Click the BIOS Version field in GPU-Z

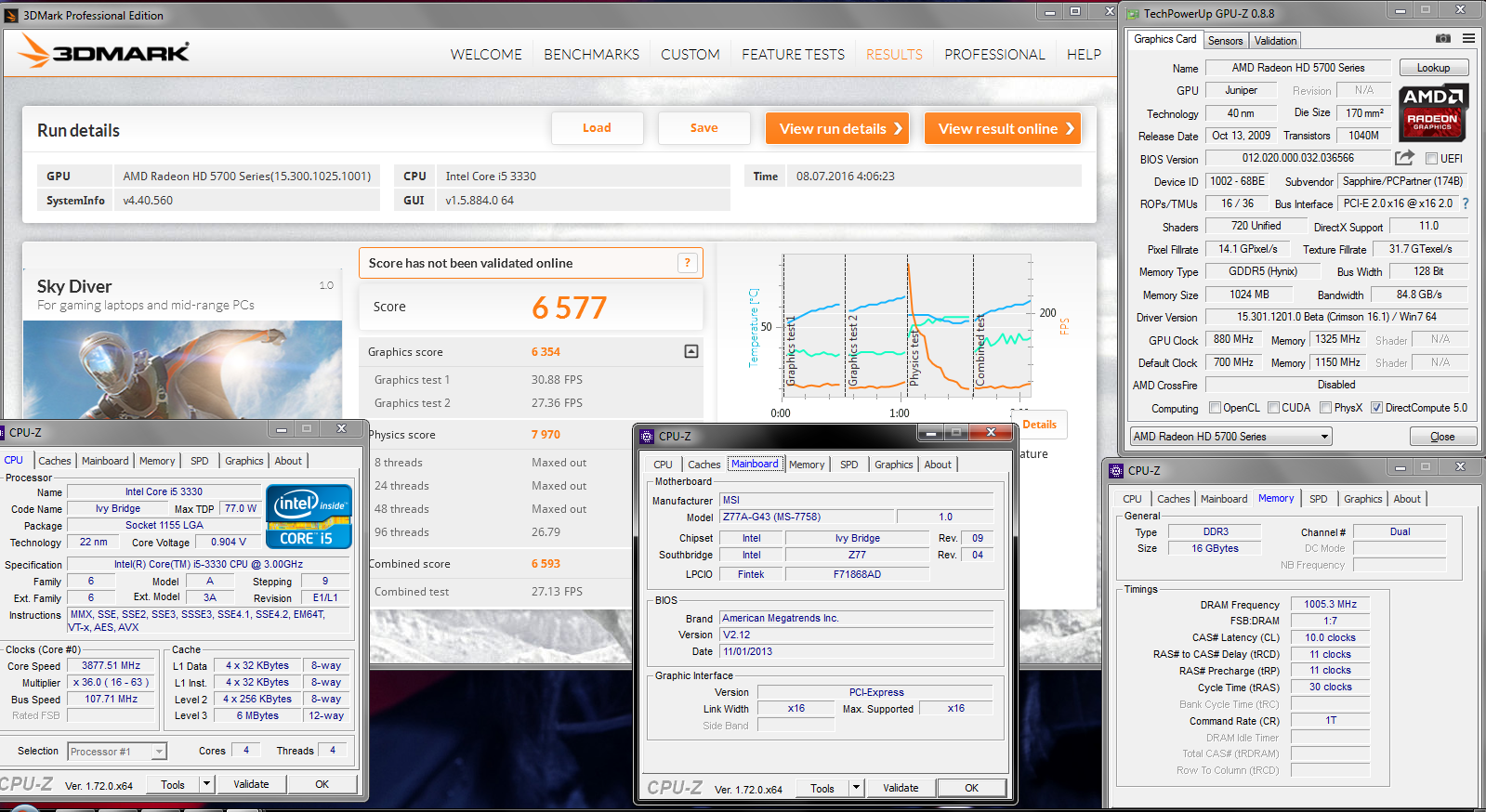[x=1297, y=158]
